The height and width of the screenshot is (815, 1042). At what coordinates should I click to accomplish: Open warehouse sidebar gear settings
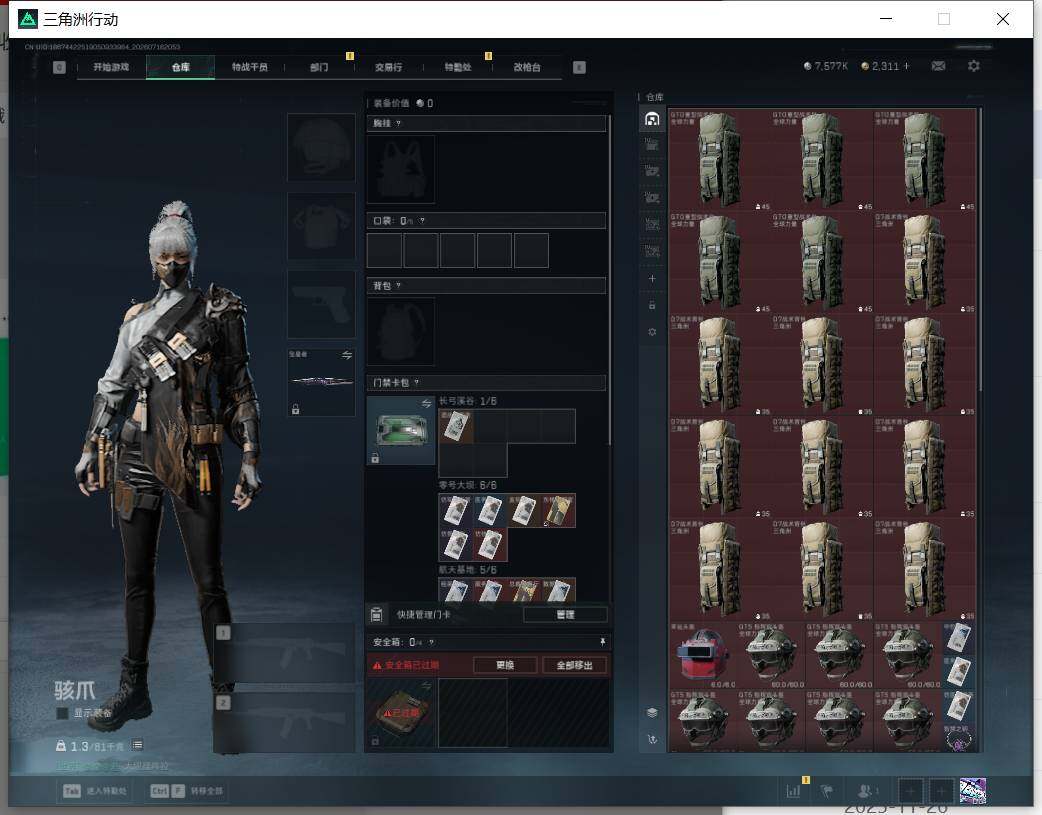pyautogui.click(x=652, y=332)
